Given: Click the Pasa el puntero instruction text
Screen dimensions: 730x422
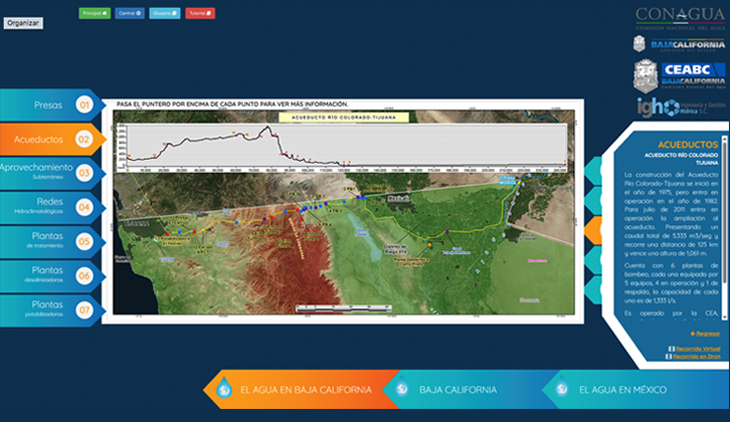Looking at the screenshot, I should click(232, 104).
